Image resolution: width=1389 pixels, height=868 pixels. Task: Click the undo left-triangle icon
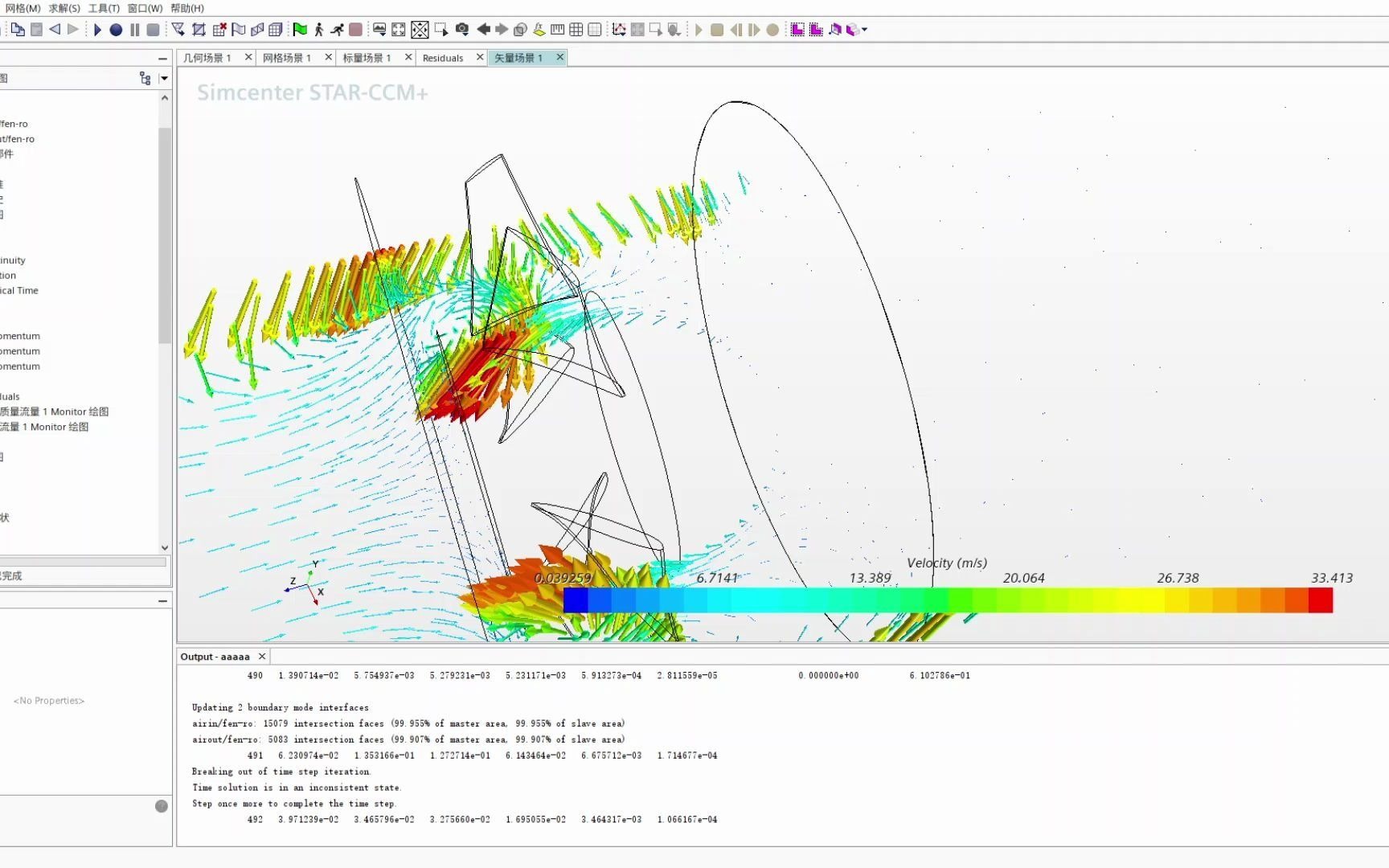[x=55, y=30]
